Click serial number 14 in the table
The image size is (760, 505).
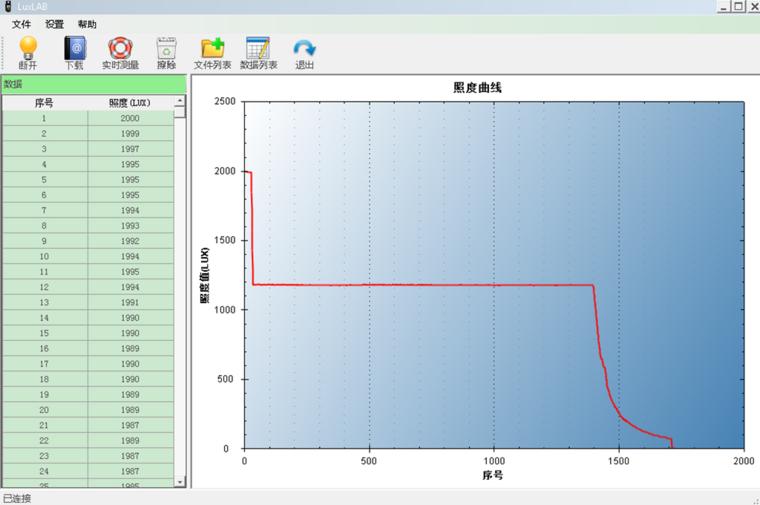pos(44,318)
